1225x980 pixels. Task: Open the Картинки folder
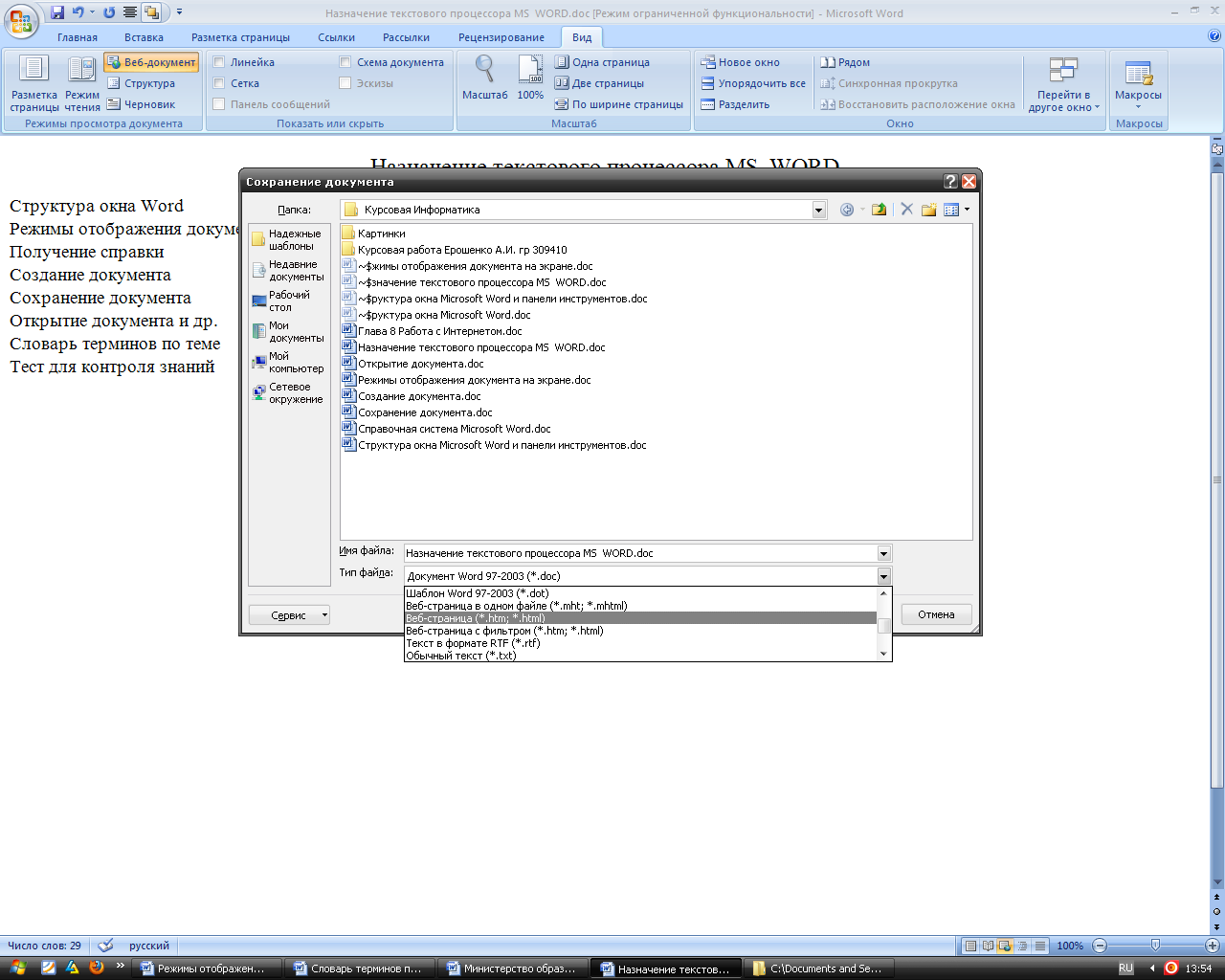(373, 234)
